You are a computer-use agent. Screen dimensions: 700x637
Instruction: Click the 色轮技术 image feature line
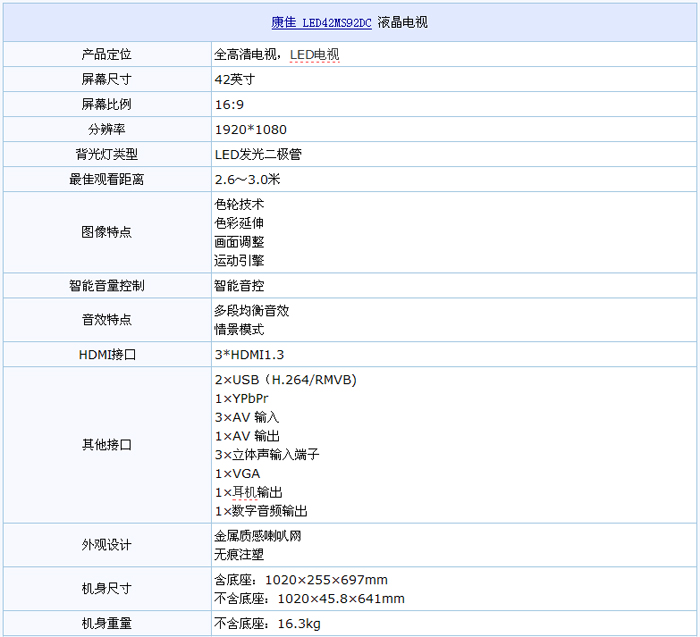point(239,204)
